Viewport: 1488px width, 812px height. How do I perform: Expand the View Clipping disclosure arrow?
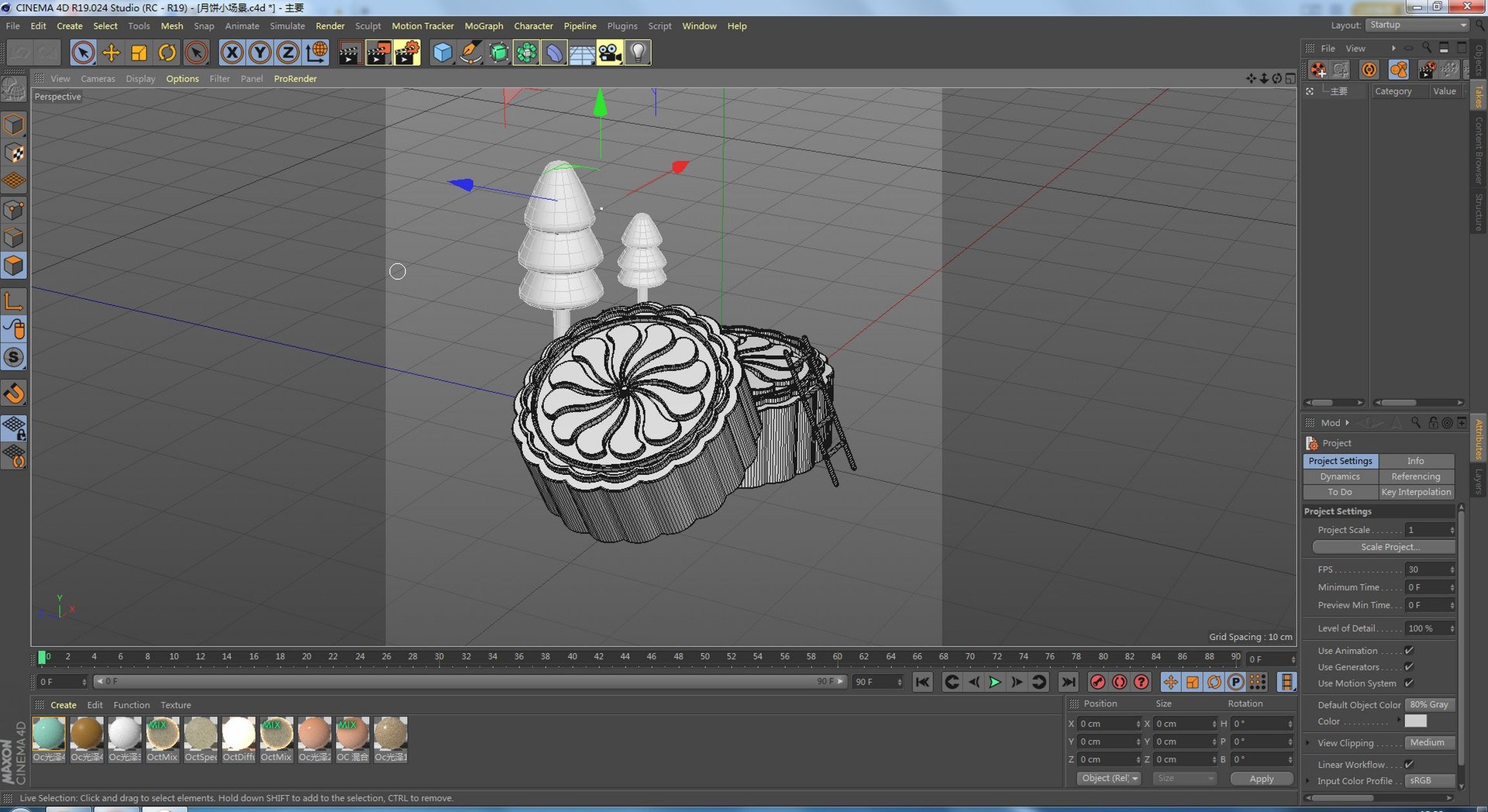coord(1308,743)
